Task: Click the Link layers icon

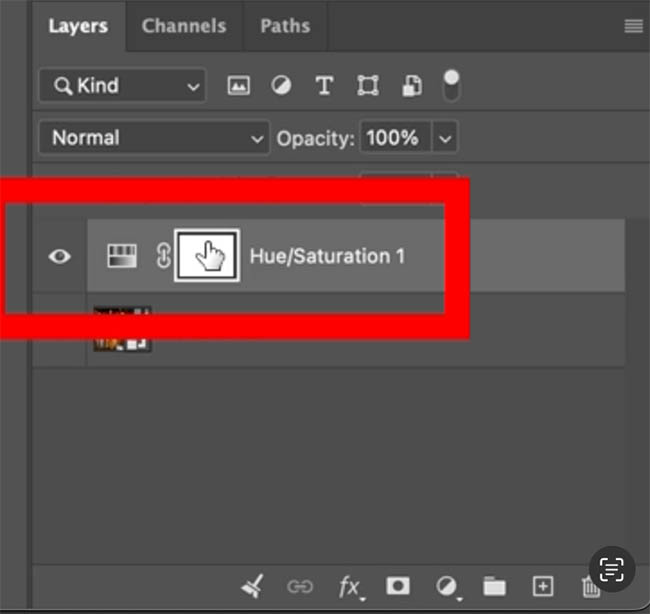Action: tap(300, 587)
